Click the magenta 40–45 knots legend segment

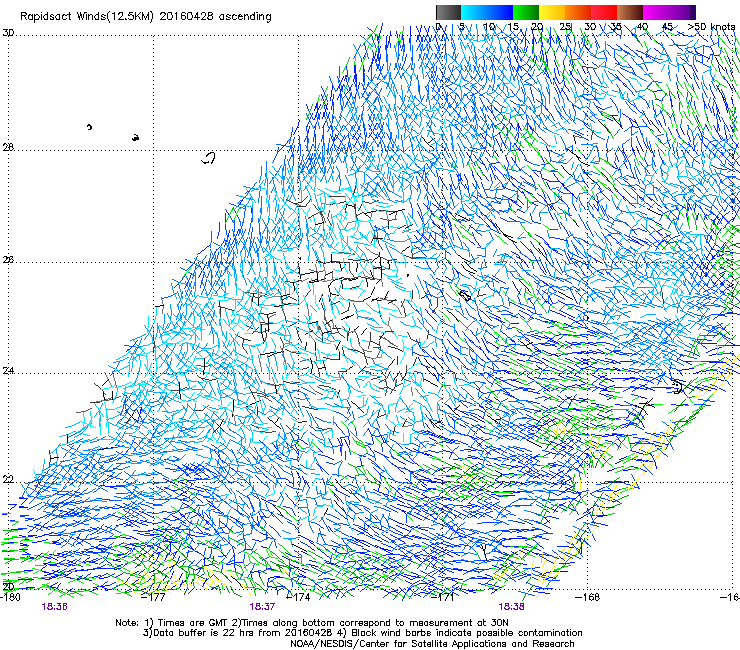656,12
